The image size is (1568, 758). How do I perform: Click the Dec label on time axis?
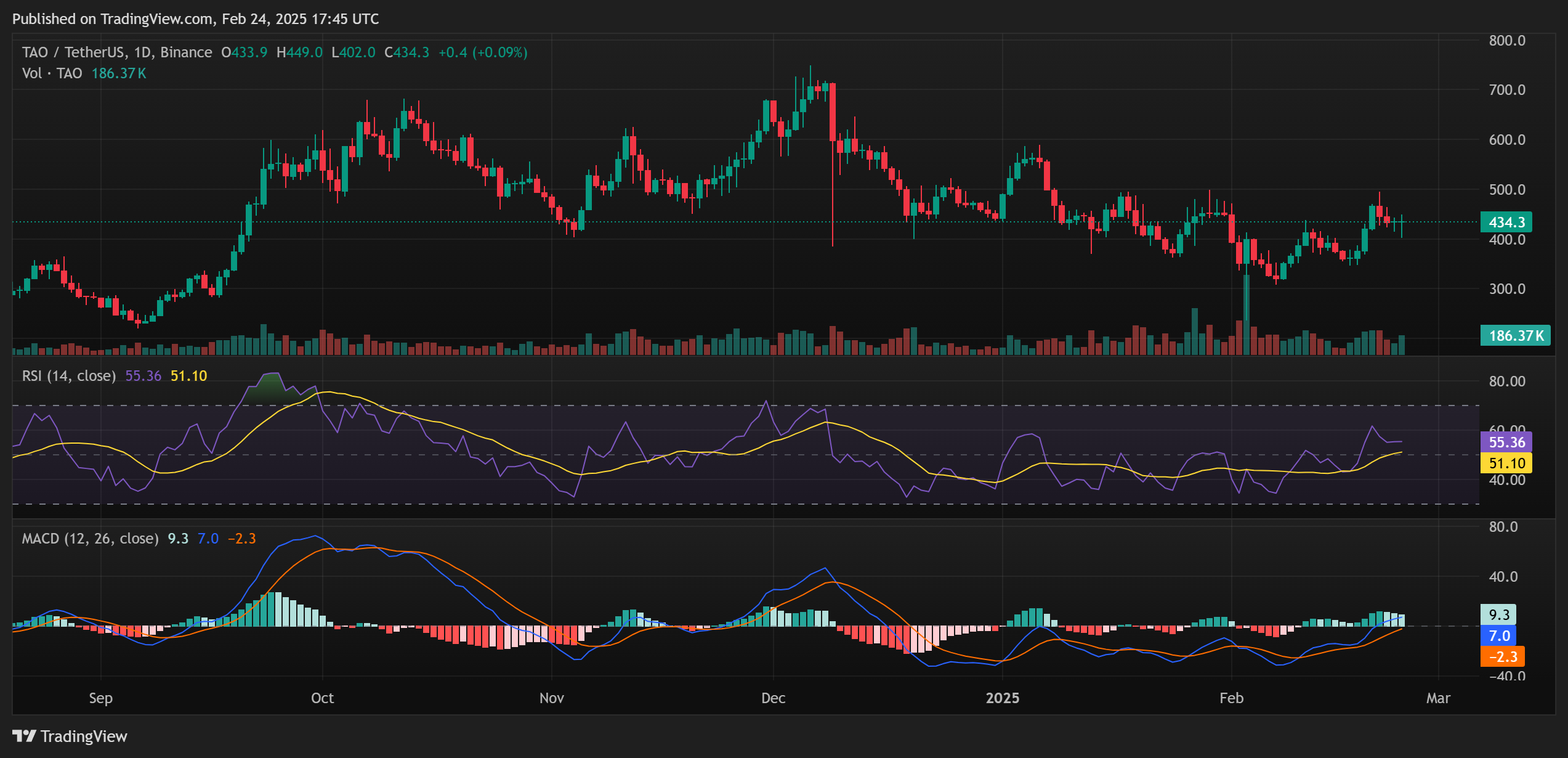point(773,698)
